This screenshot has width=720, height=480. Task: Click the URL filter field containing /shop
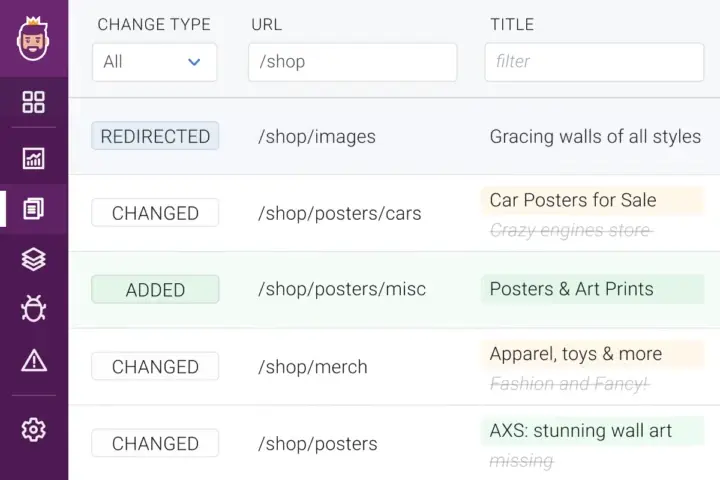click(x=352, y=62)
